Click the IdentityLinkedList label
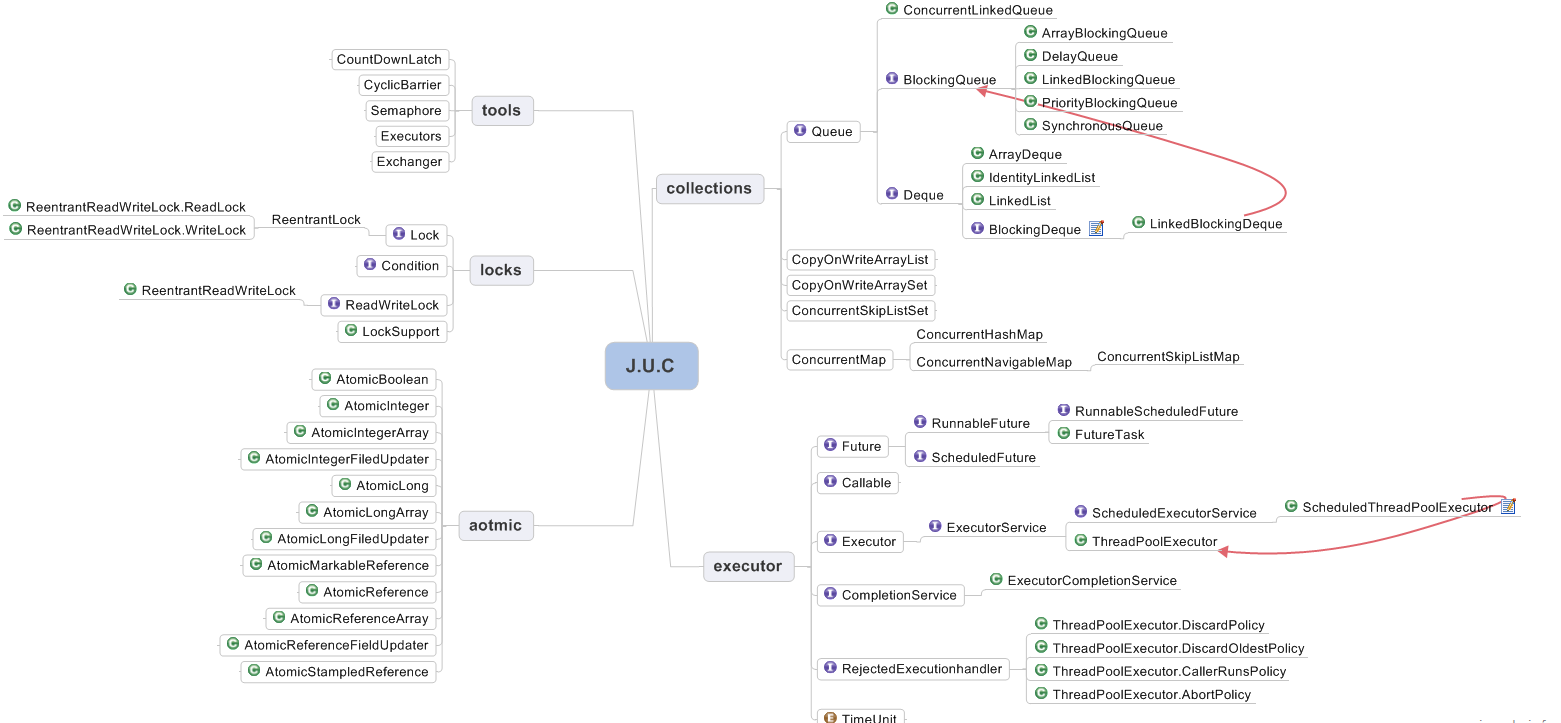 tap(1042, 177)
